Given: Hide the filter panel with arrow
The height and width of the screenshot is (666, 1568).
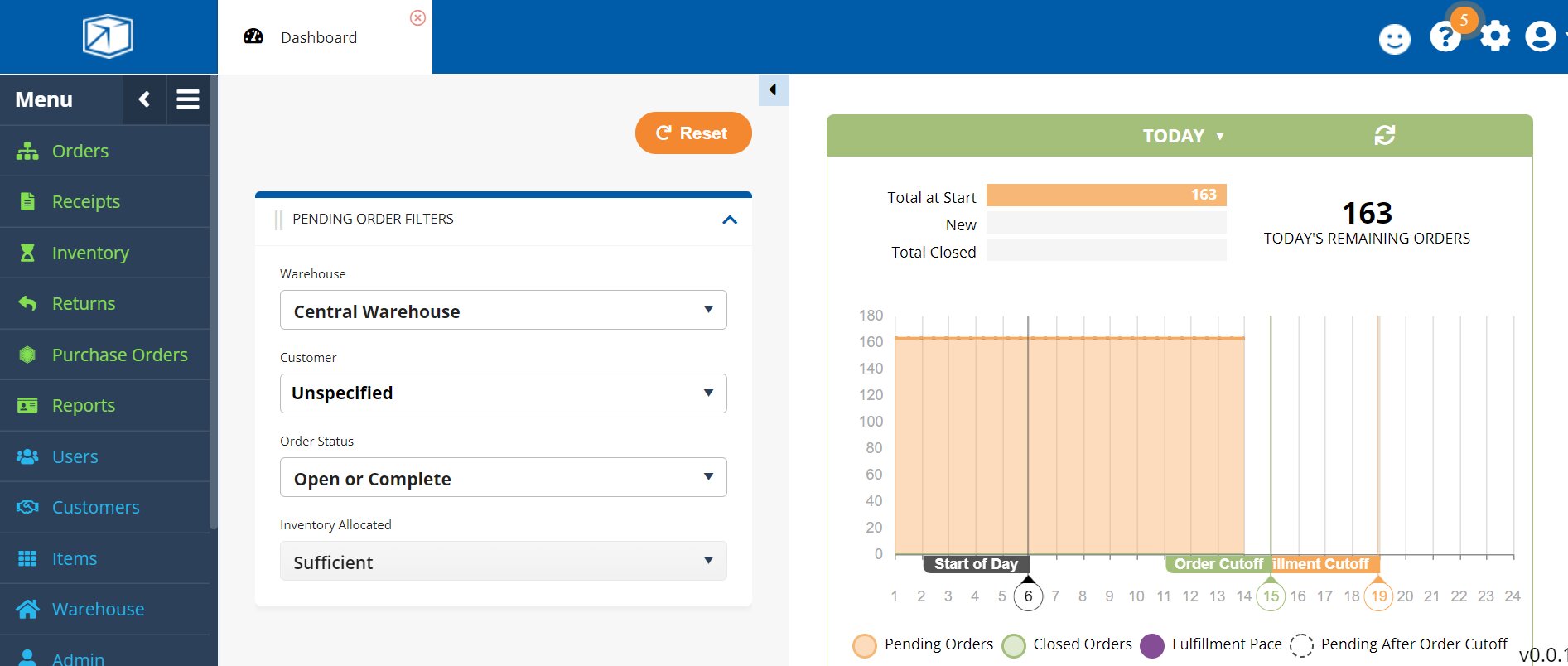Looking at the screenshot, I should coord(773,89).
